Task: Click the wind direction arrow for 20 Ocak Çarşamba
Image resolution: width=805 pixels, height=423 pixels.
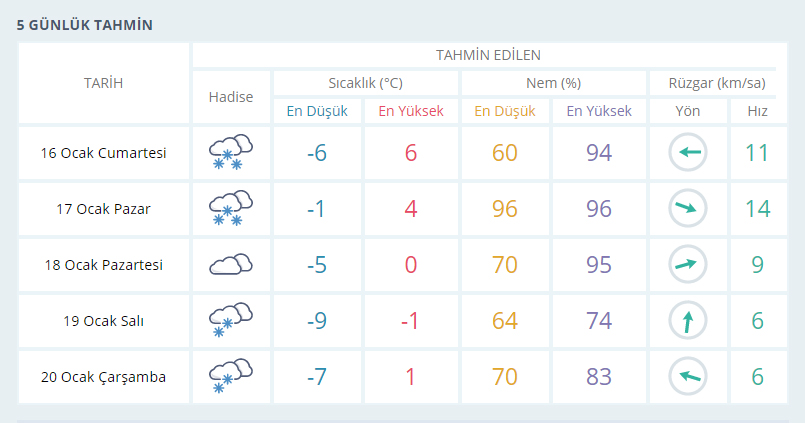Action: [688, 377]
